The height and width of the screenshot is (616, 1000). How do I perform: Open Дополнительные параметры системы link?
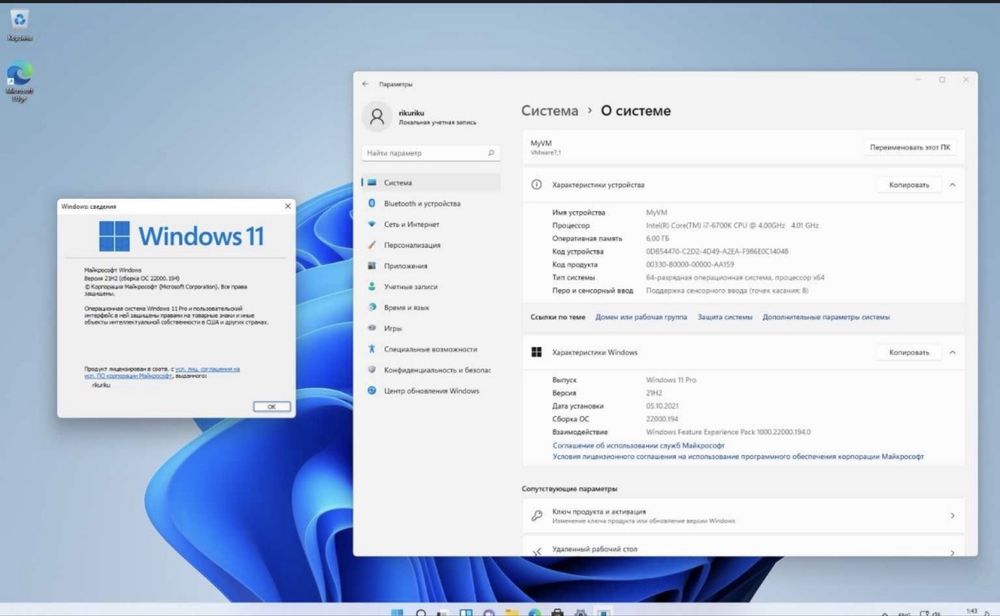pyautogui.click(x=826, y=317)
